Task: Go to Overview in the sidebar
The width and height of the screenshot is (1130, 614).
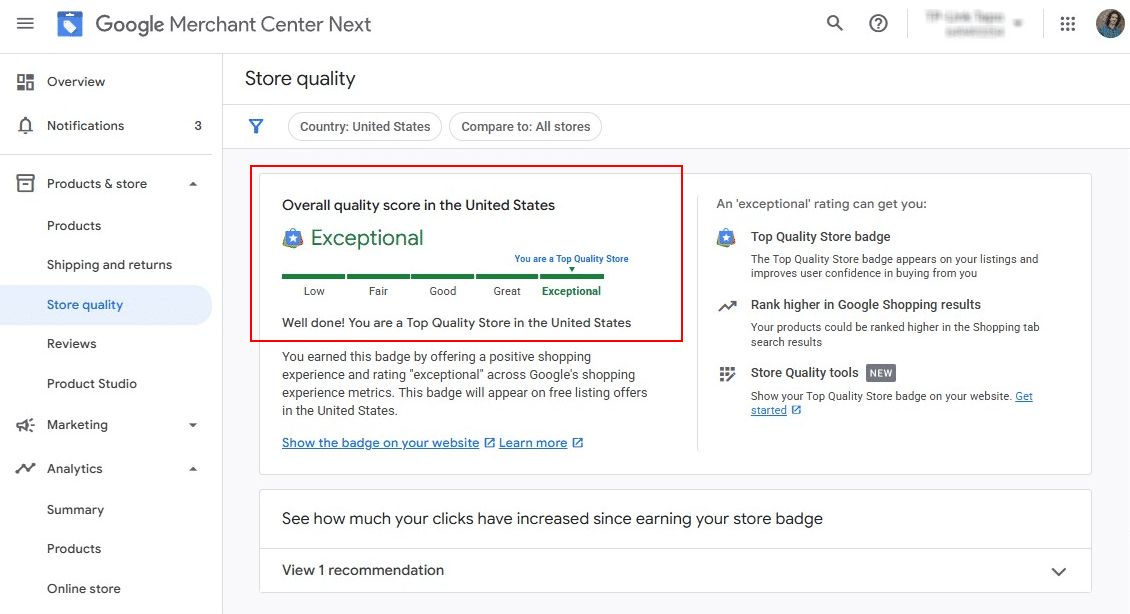Action: 76,82
